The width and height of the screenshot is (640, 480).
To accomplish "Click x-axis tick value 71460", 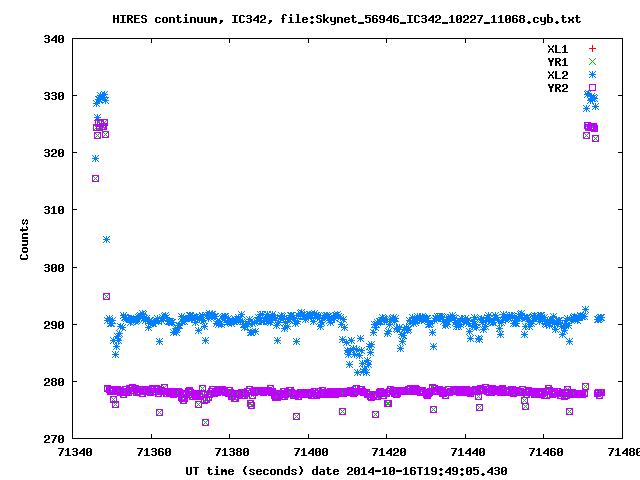I will tap(546, 452).
